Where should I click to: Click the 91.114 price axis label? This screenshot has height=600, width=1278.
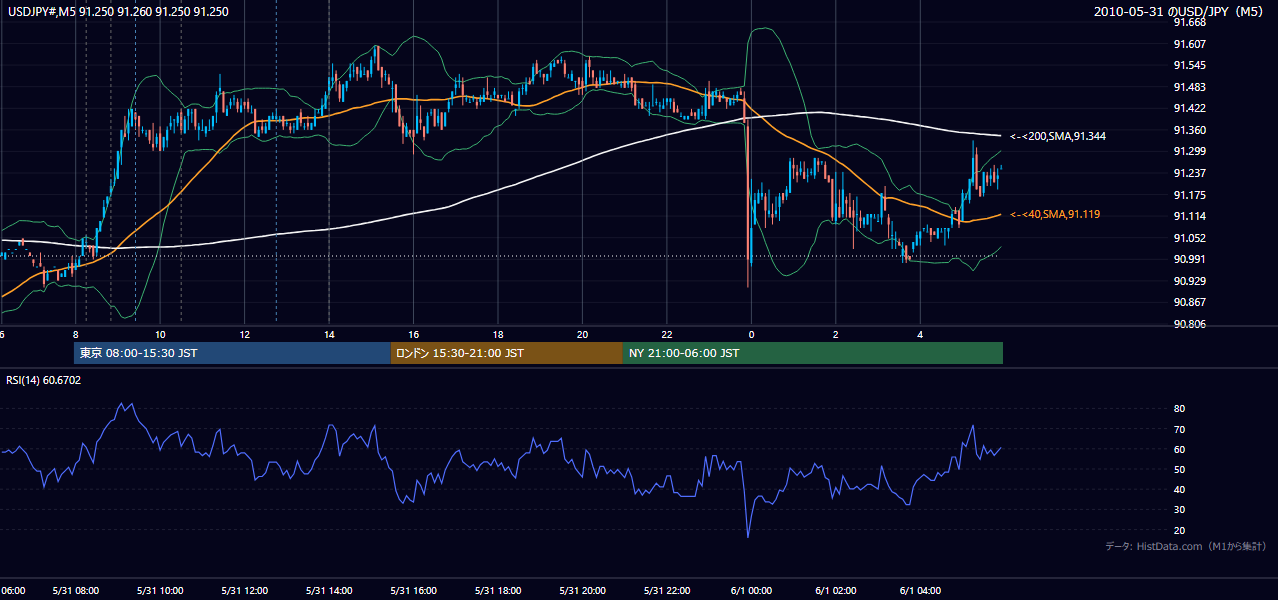coord(1190,217)
